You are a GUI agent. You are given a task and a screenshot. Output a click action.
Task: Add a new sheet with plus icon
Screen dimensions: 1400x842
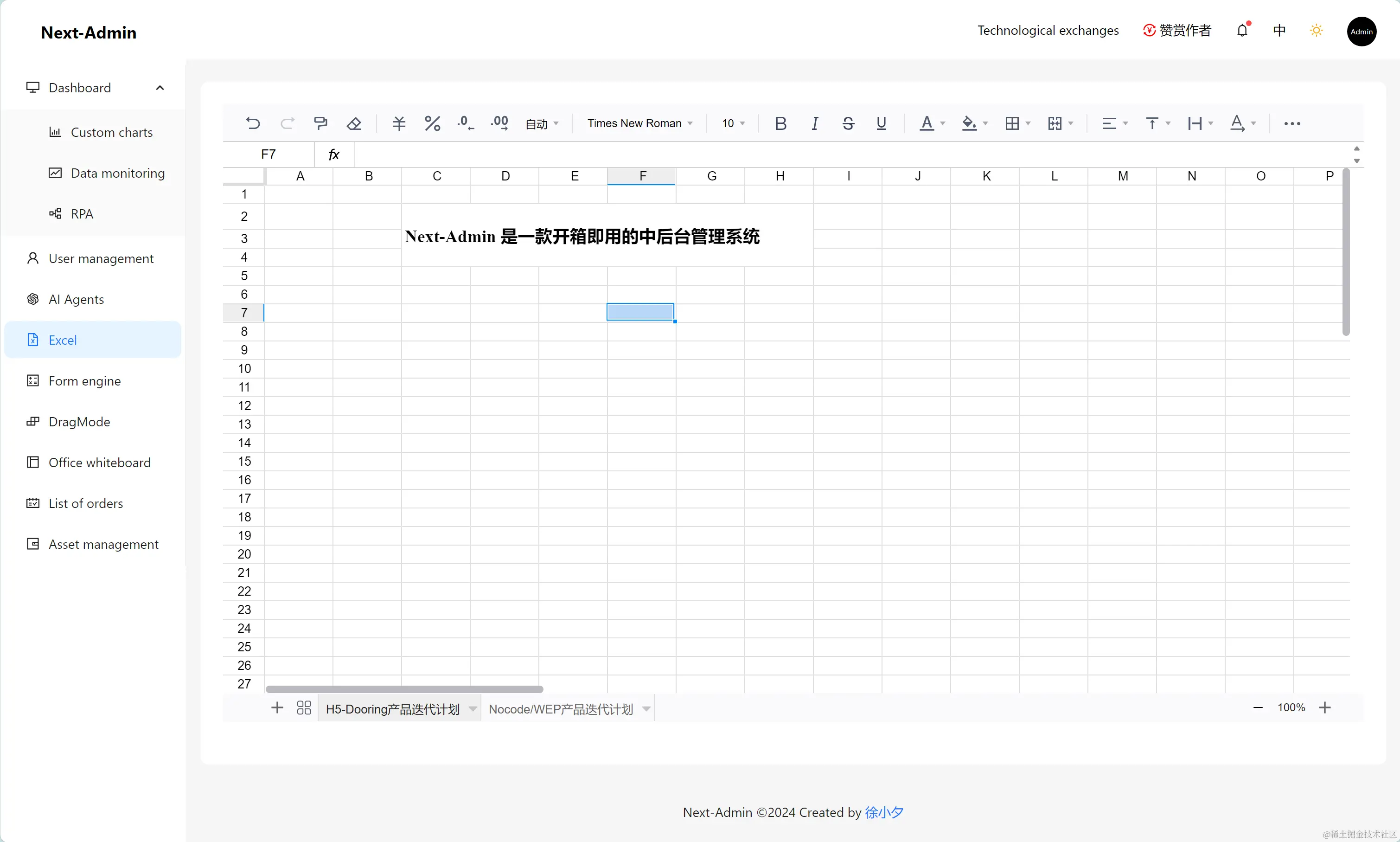coord(277,707)
